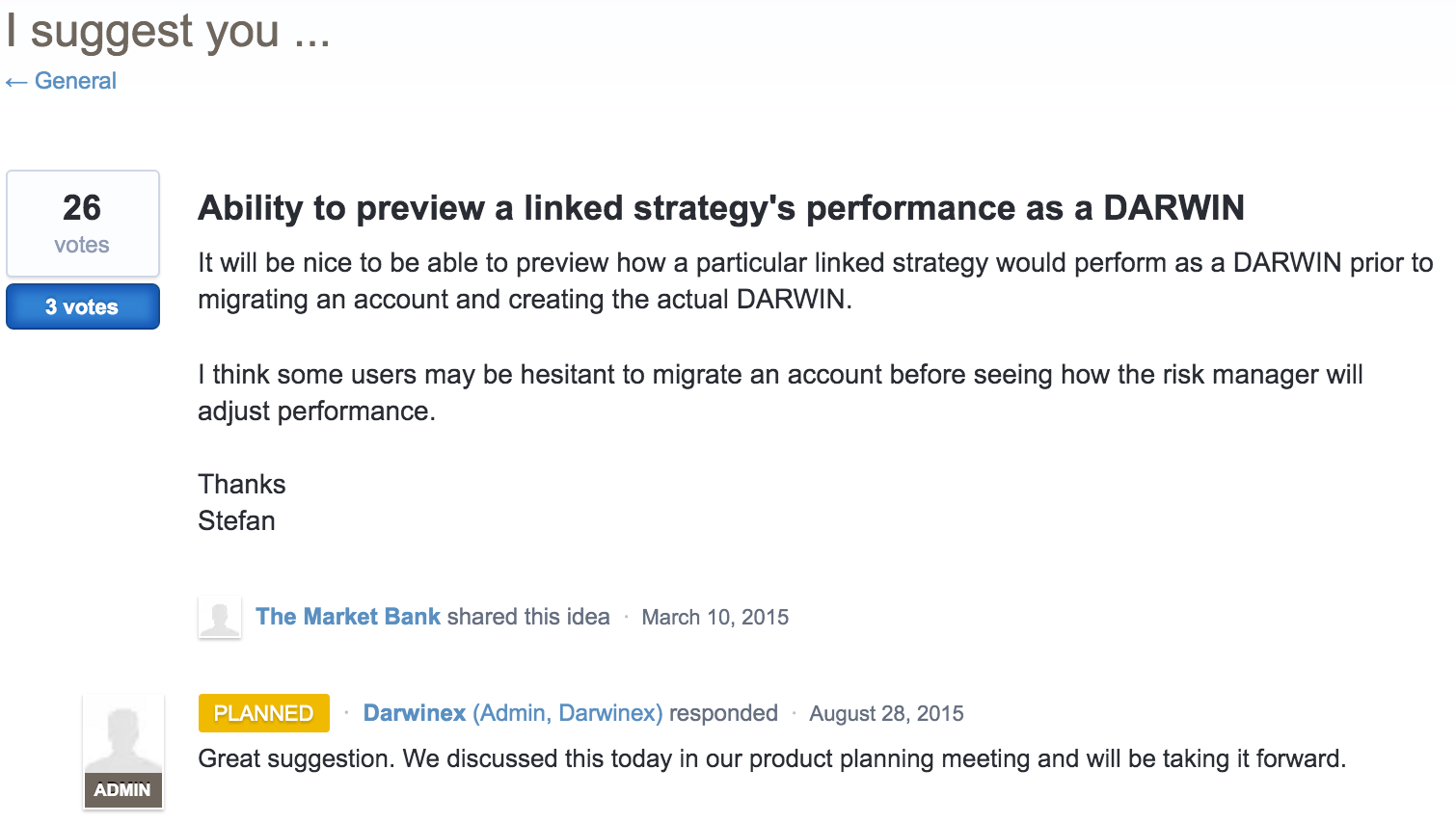Click the "Stefan" signature text
This screenshot has width=1456, height=823.
point(236,521)
